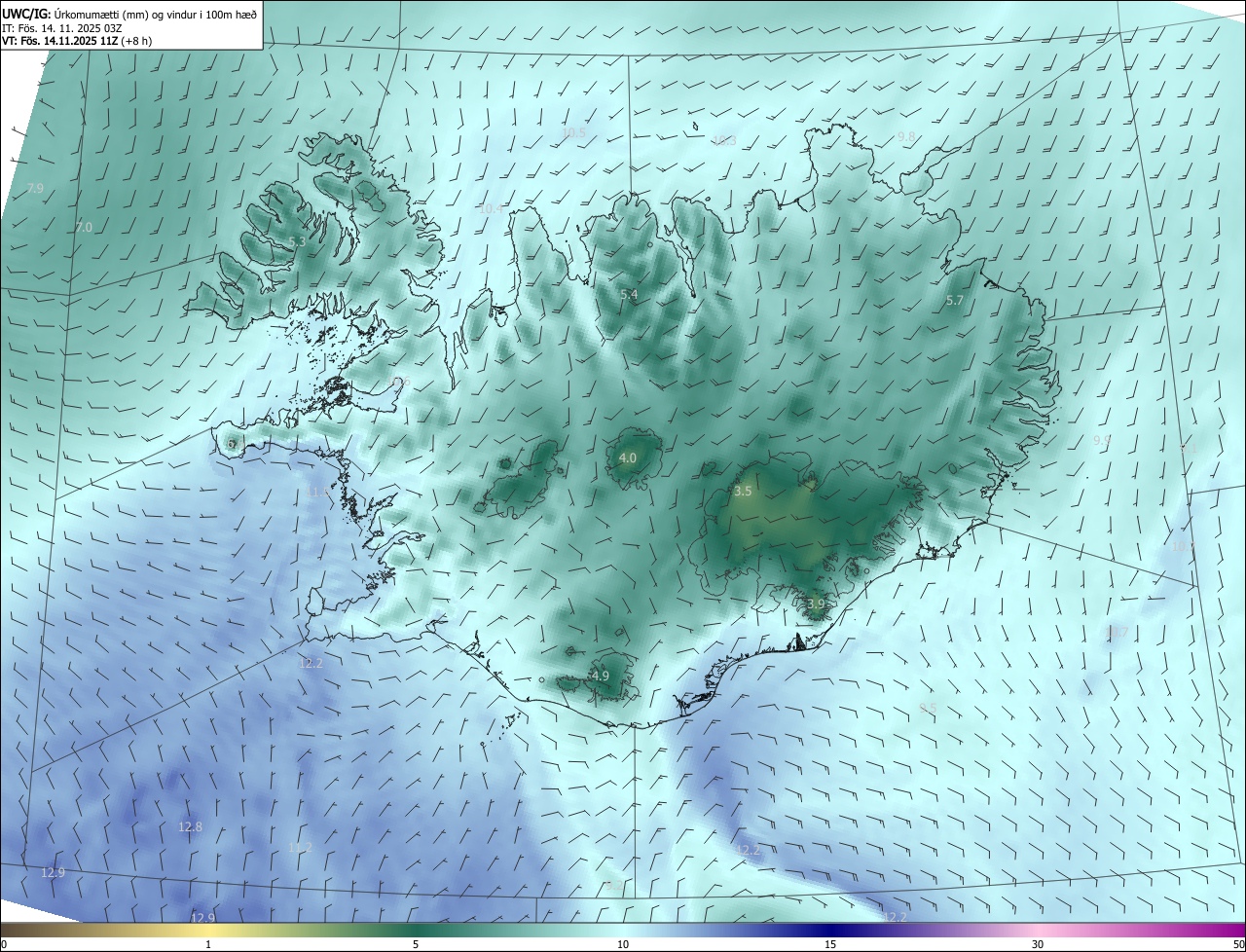The height and width of the screenshot is (952, 1246).
Task: Click the 5 tick on the color scale
Action: [416, 944]
